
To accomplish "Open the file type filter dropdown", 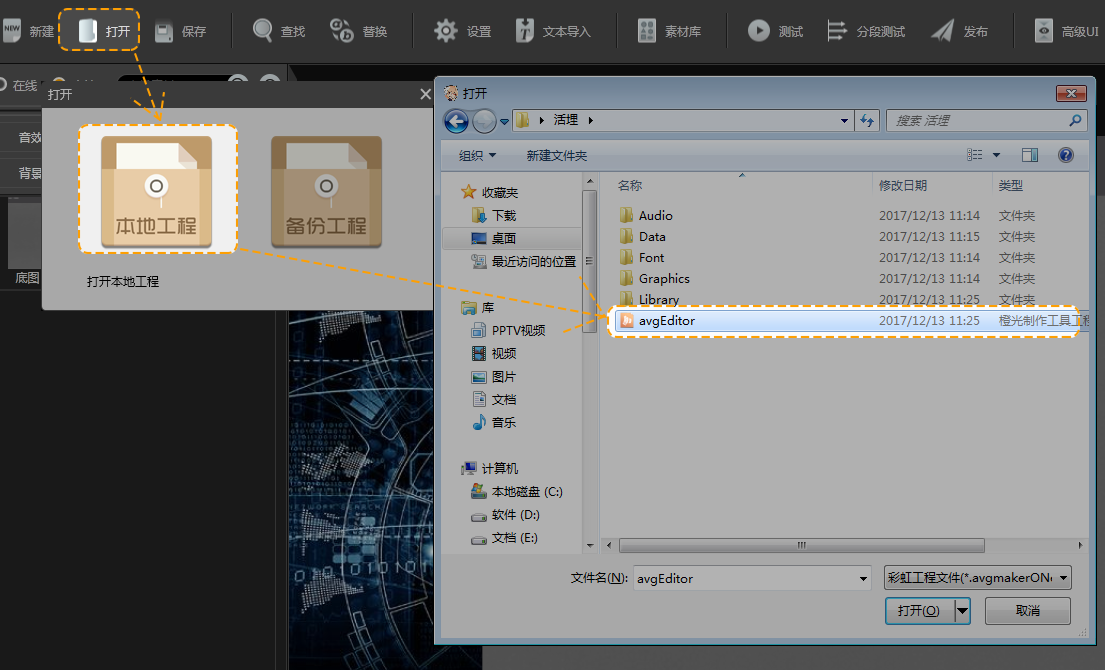I will click(x=978, y=578).
